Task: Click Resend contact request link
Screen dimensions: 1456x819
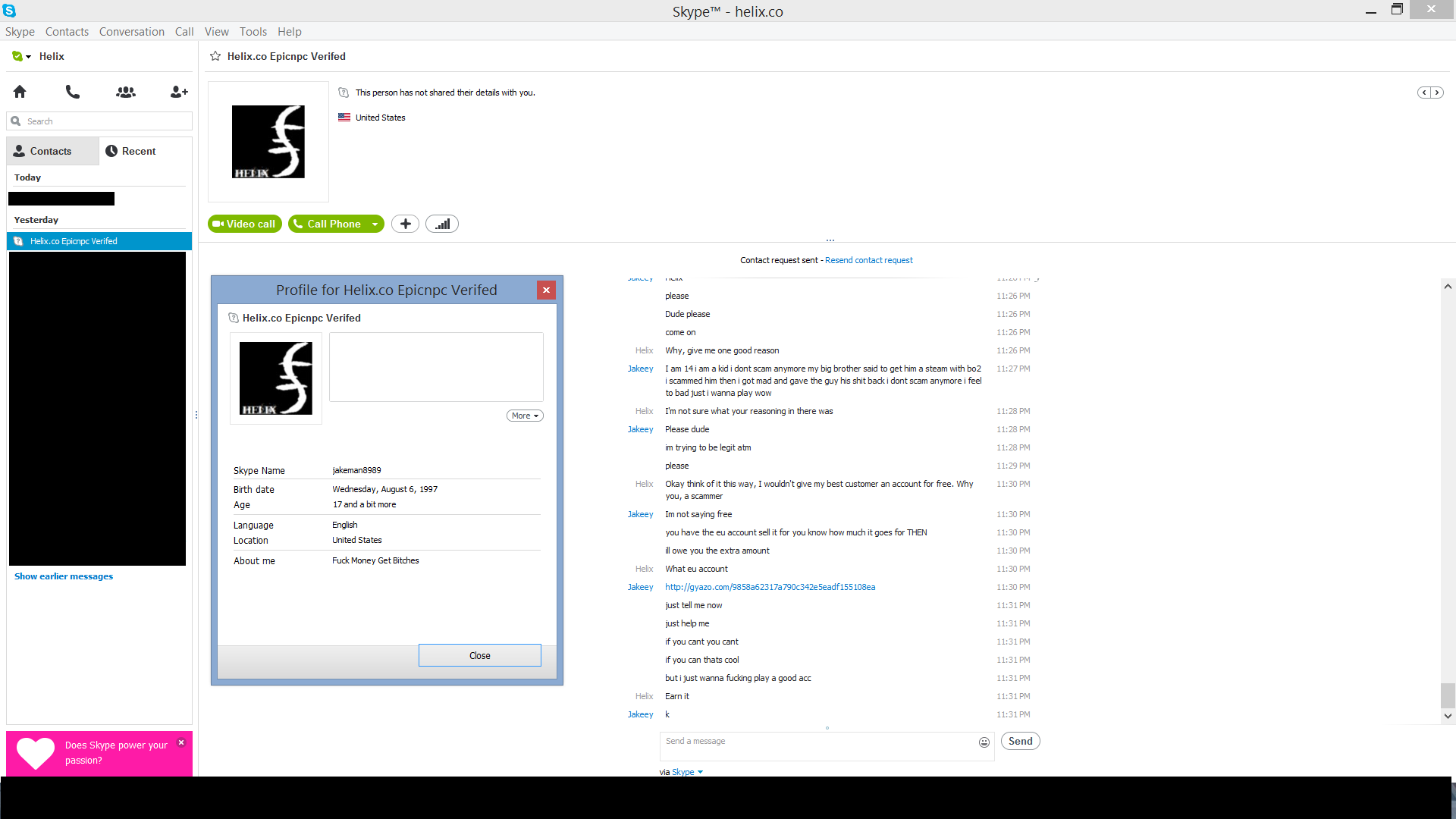Action: pos(868,260)
